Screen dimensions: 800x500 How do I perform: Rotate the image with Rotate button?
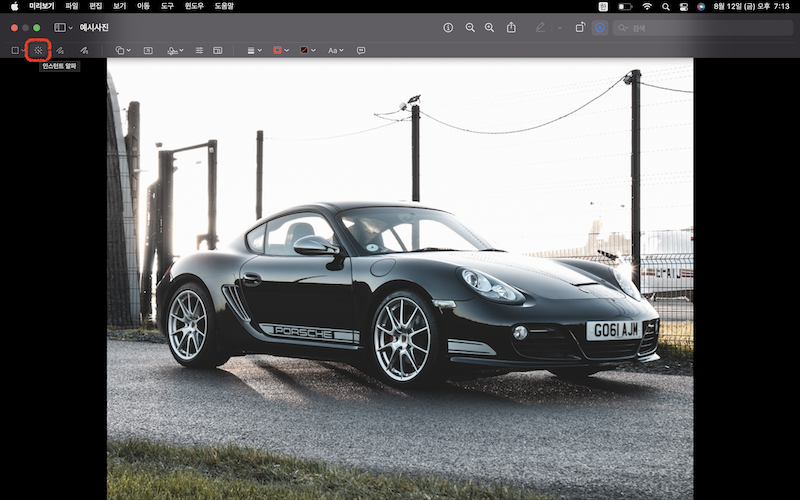click(x=580, y=28)
